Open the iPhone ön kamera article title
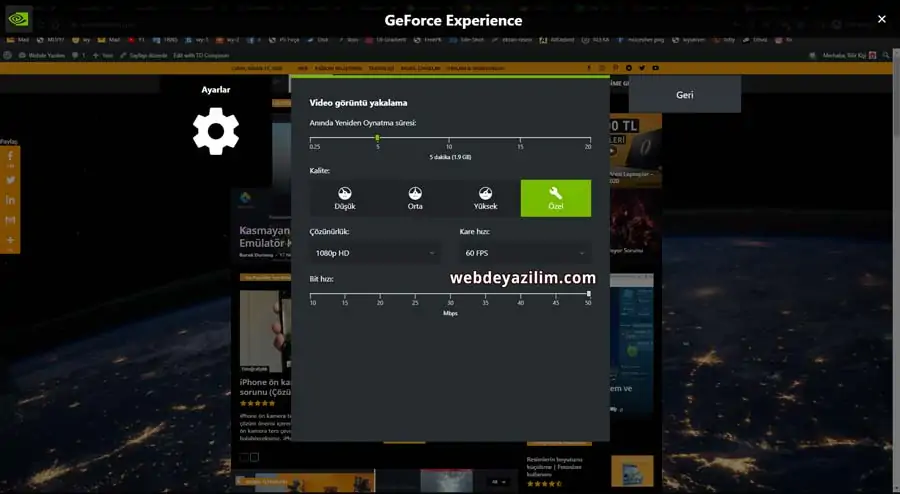Screen dimensions: 900x494 (x=266, y=387)
